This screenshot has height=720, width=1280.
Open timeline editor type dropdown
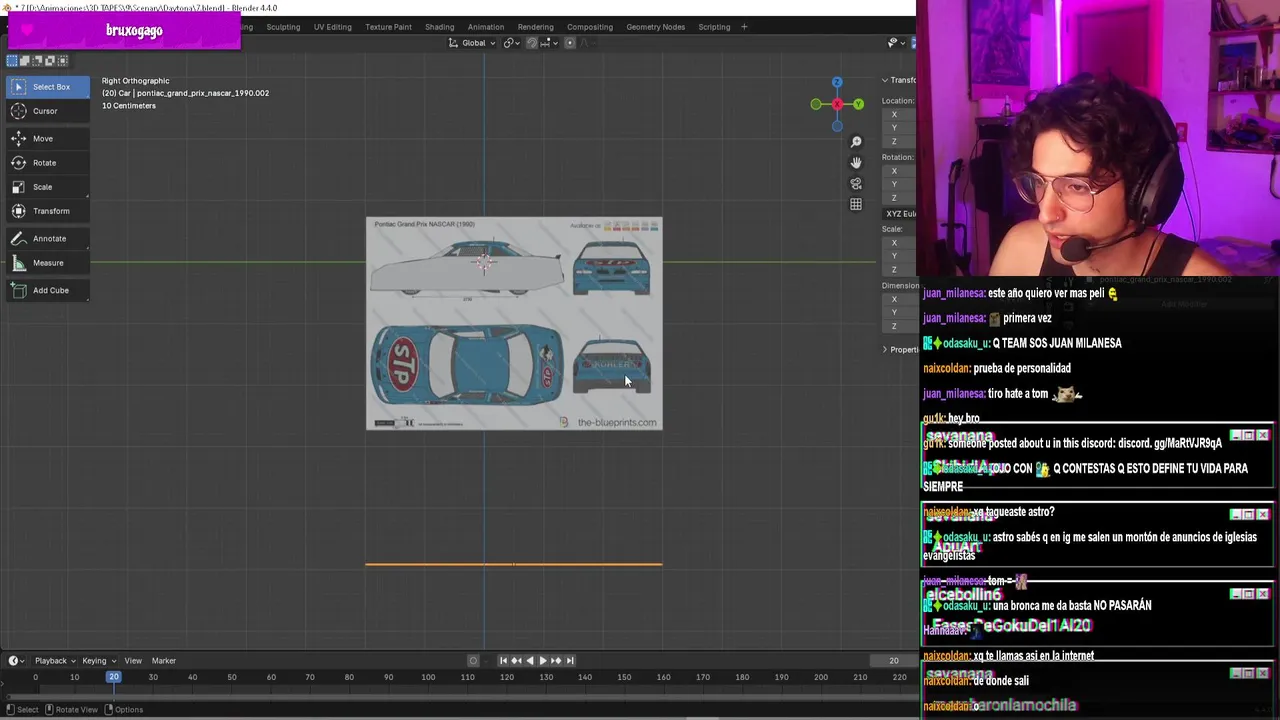point(15,660)
